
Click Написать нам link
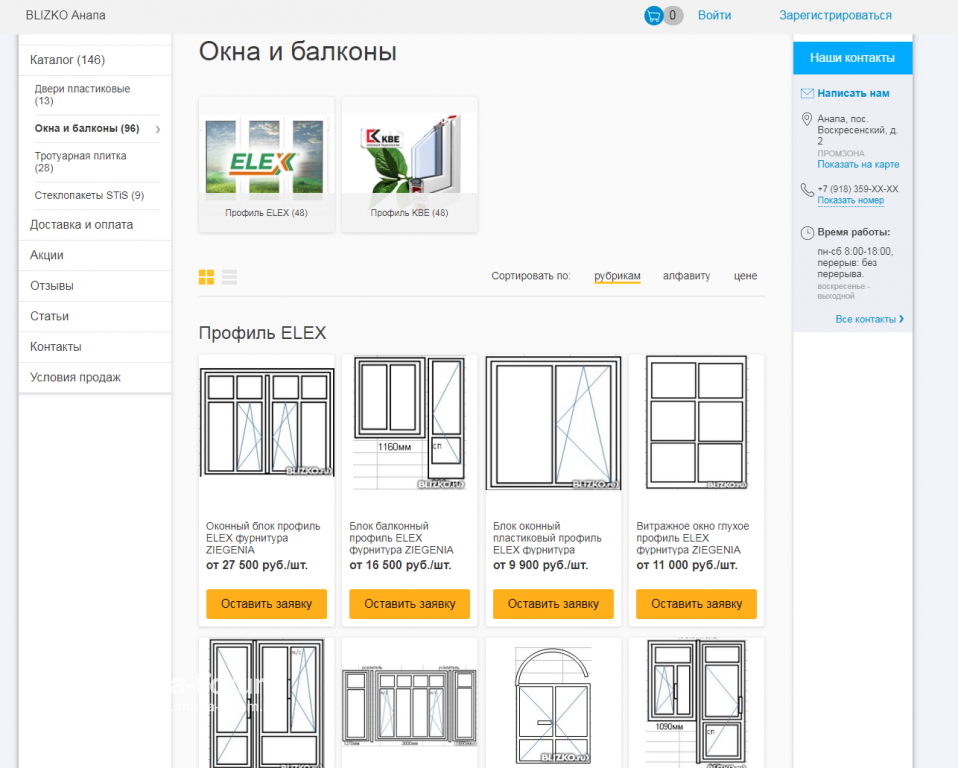(x=853, y=93)
